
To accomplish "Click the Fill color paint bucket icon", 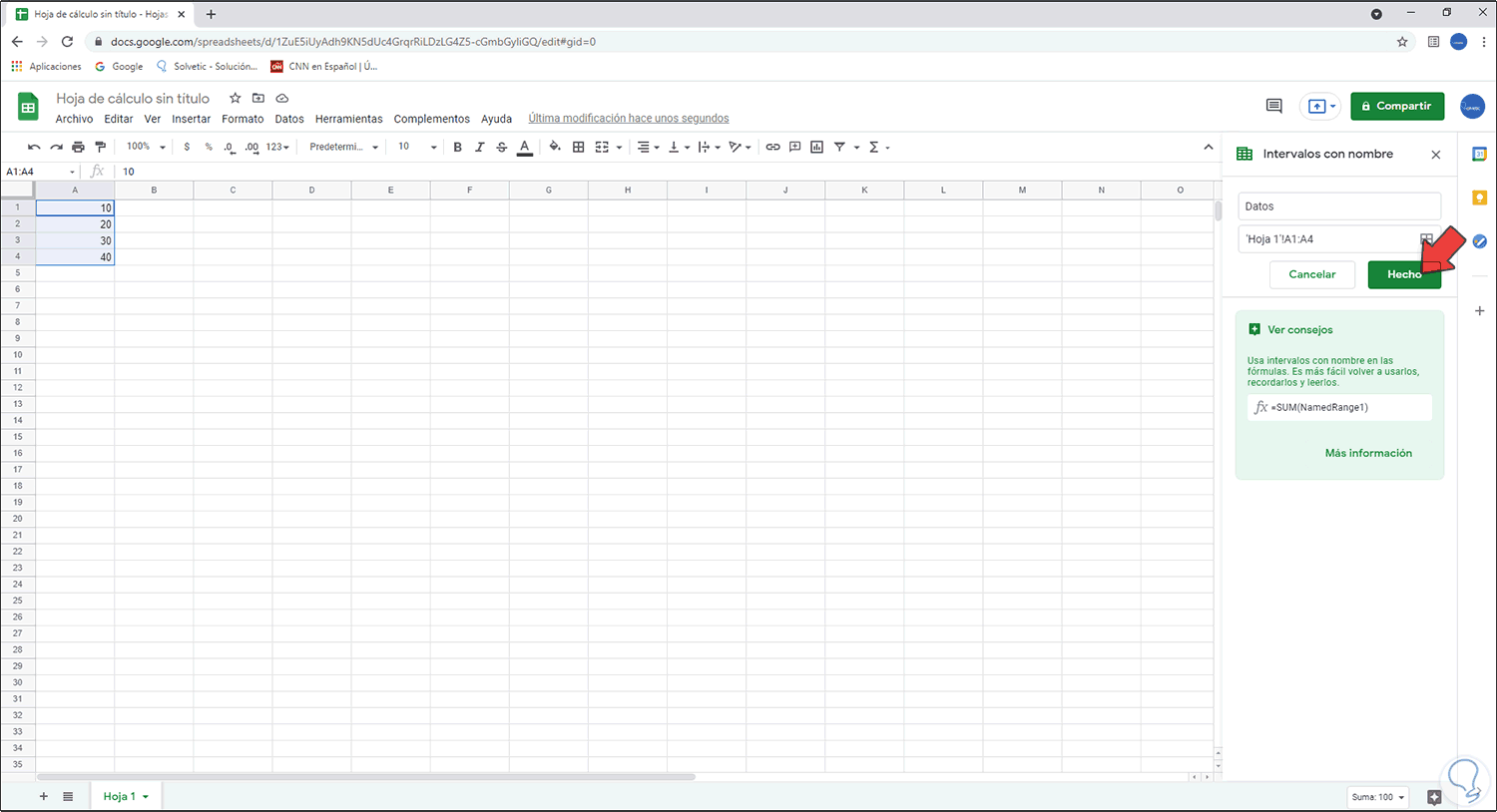I will 555,147.
